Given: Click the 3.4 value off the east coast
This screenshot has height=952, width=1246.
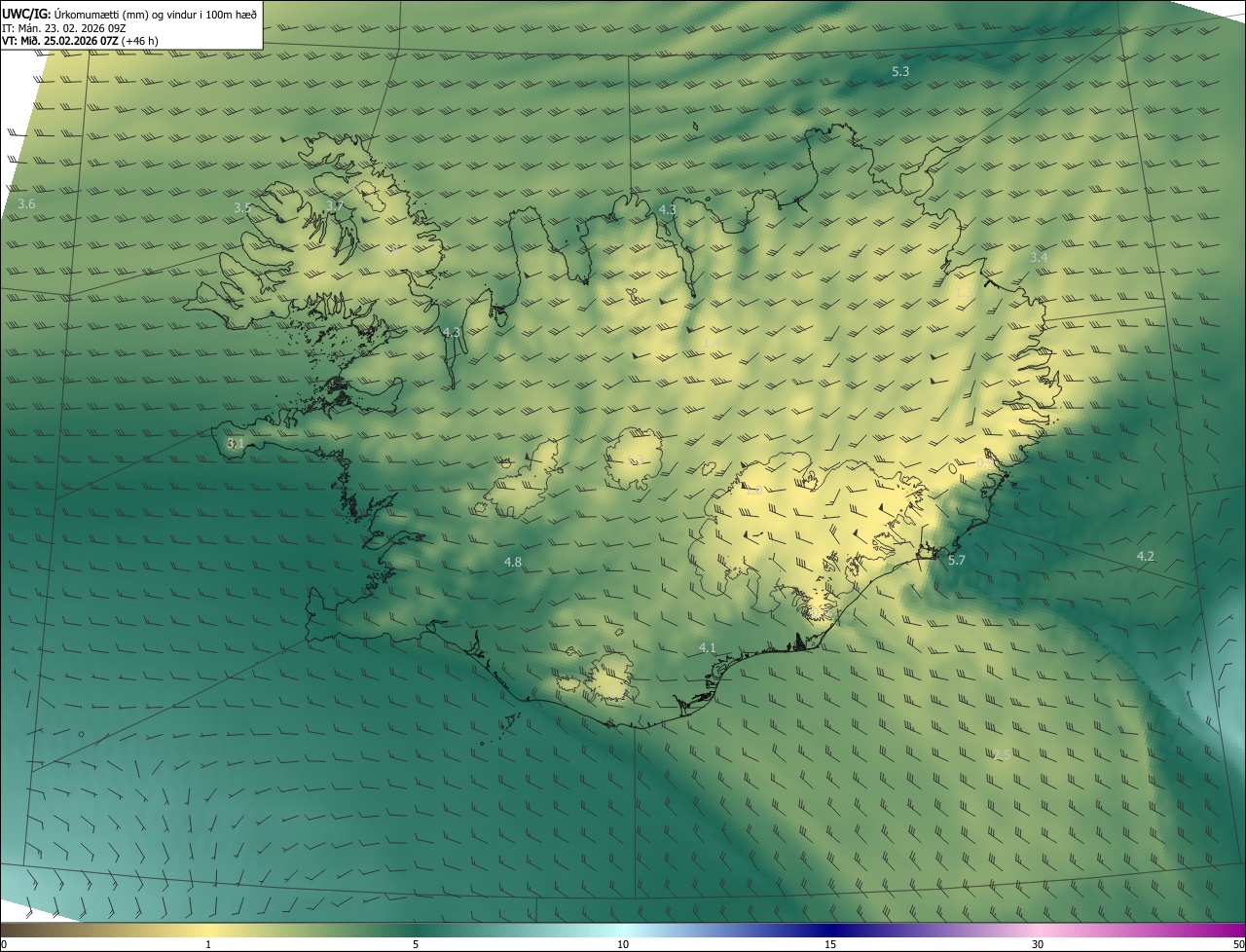Looking at the screenshot, I should tap(1039, 257).
